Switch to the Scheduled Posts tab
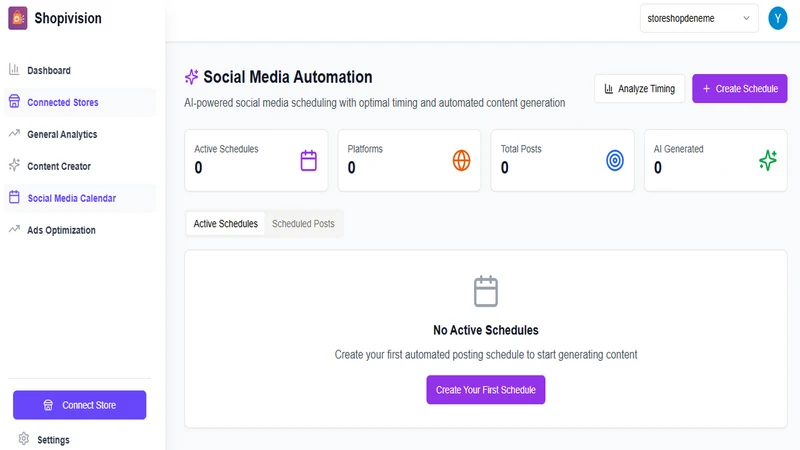Screen dimensions: 800x450 coord(303,223)
